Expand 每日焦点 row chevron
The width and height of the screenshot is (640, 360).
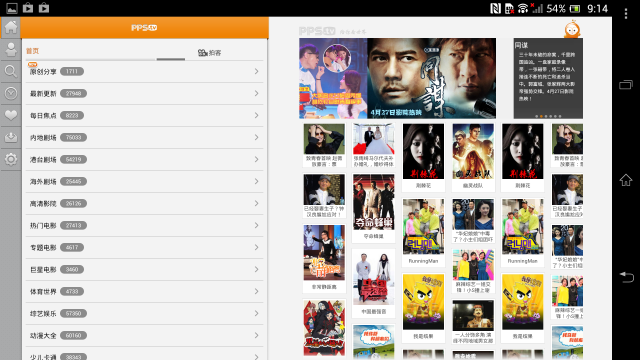[x=256, y=116]
